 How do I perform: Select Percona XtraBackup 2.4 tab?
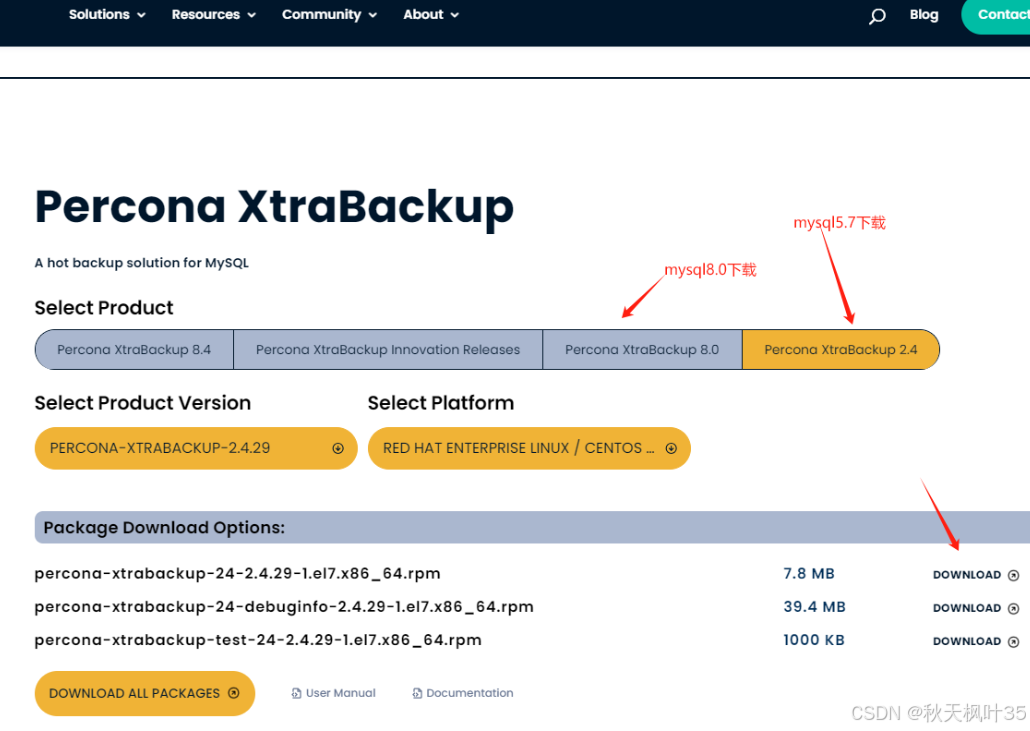point(841,350)
